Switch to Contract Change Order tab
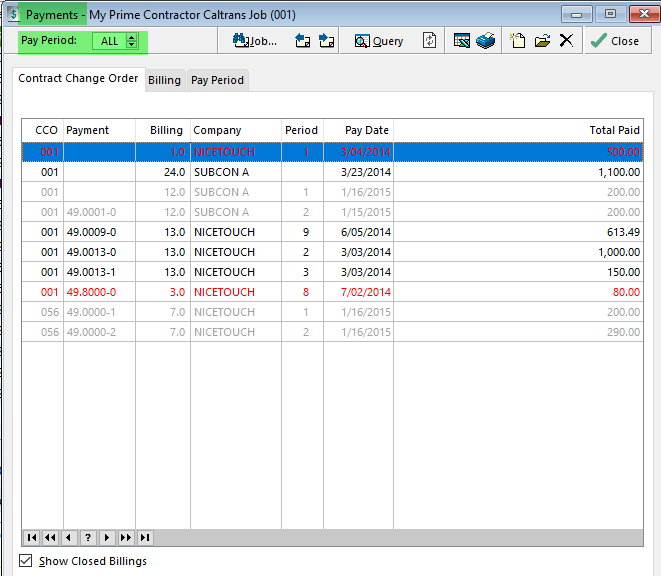Image resolution: width=661 pixels, height=576 pixels. point(78,78)
